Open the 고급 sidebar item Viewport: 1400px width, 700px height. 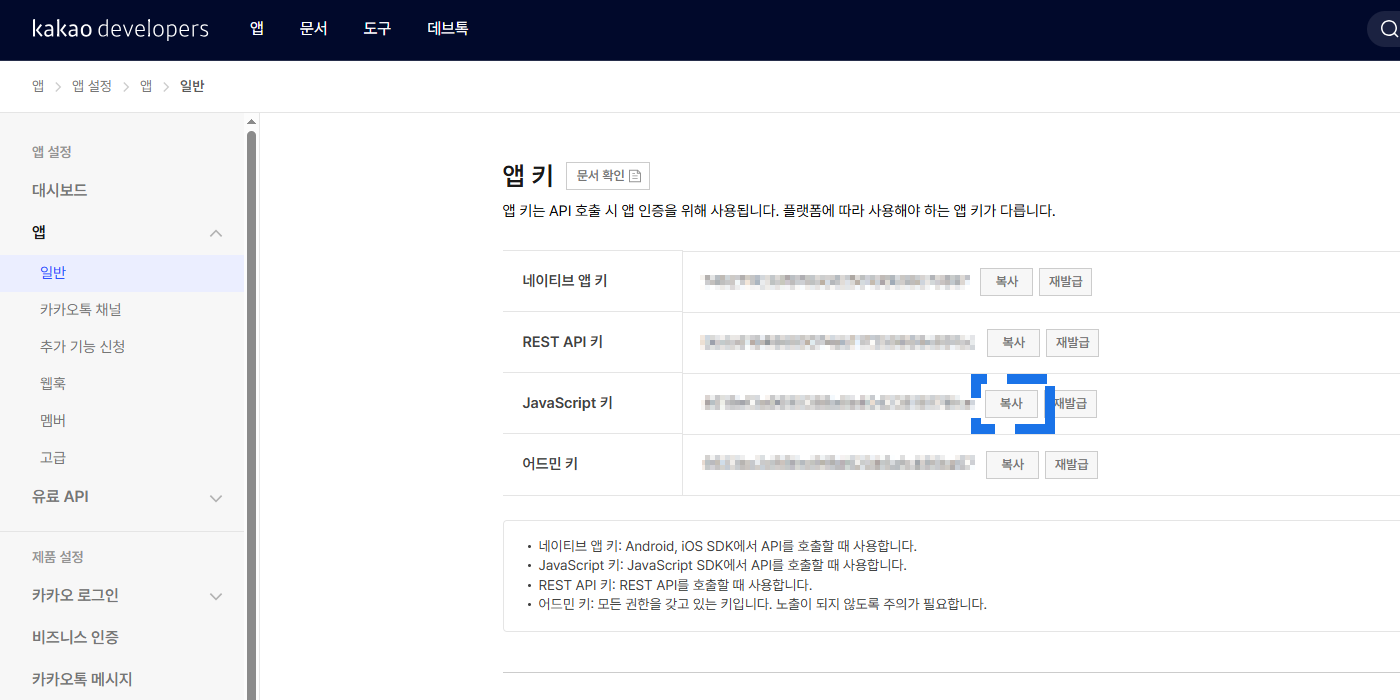53,458
